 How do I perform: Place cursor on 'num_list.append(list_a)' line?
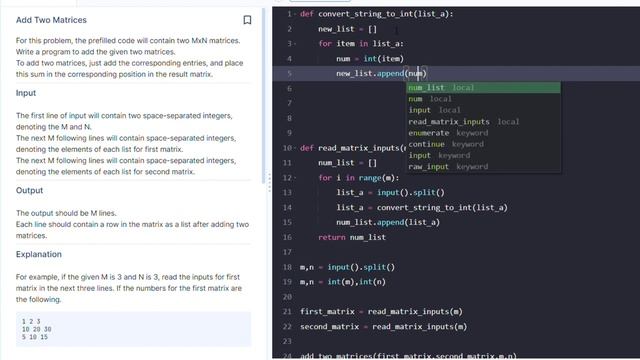click(388, 222)
